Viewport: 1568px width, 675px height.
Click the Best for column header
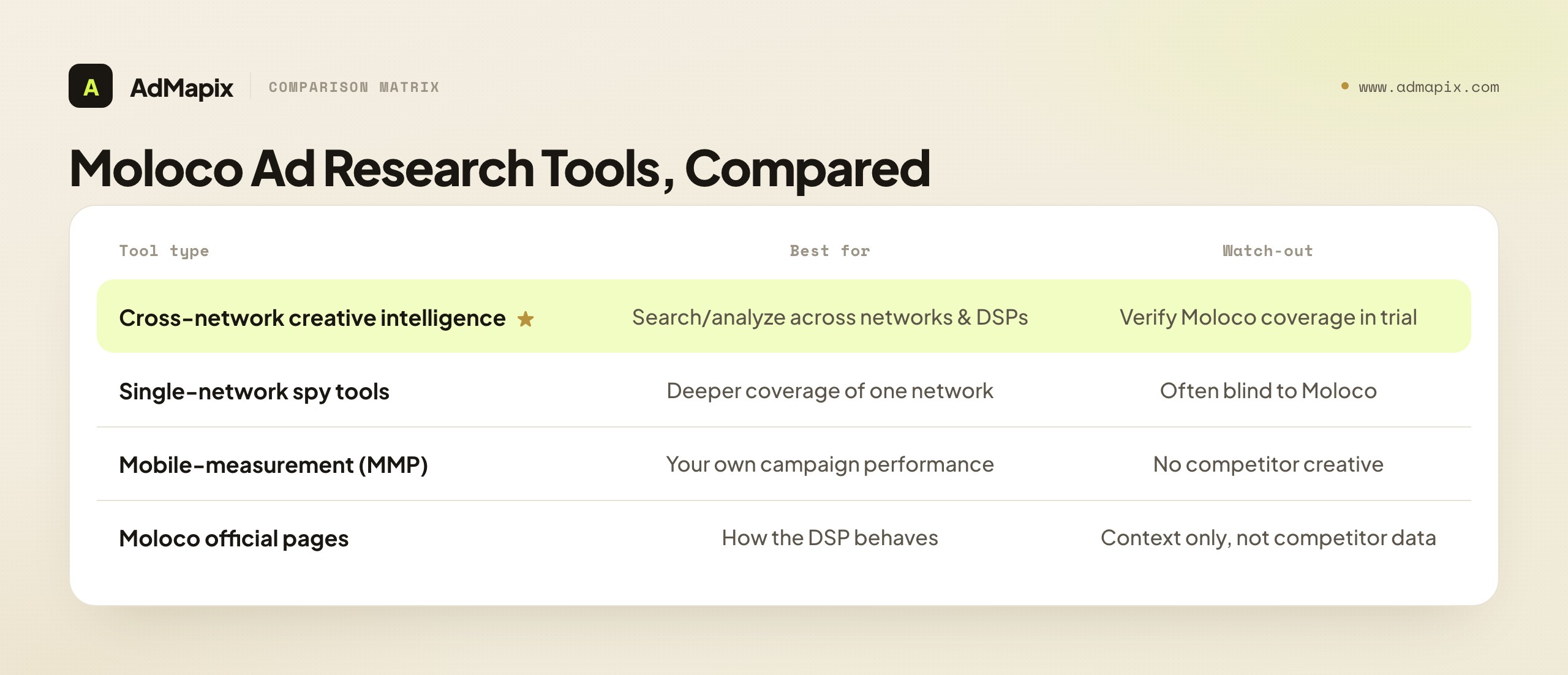[830, 251]
